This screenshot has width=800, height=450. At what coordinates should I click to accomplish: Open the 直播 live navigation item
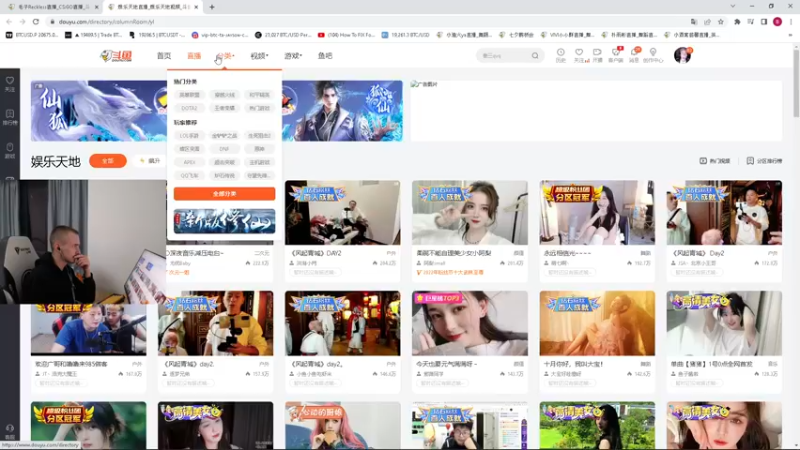194,56
